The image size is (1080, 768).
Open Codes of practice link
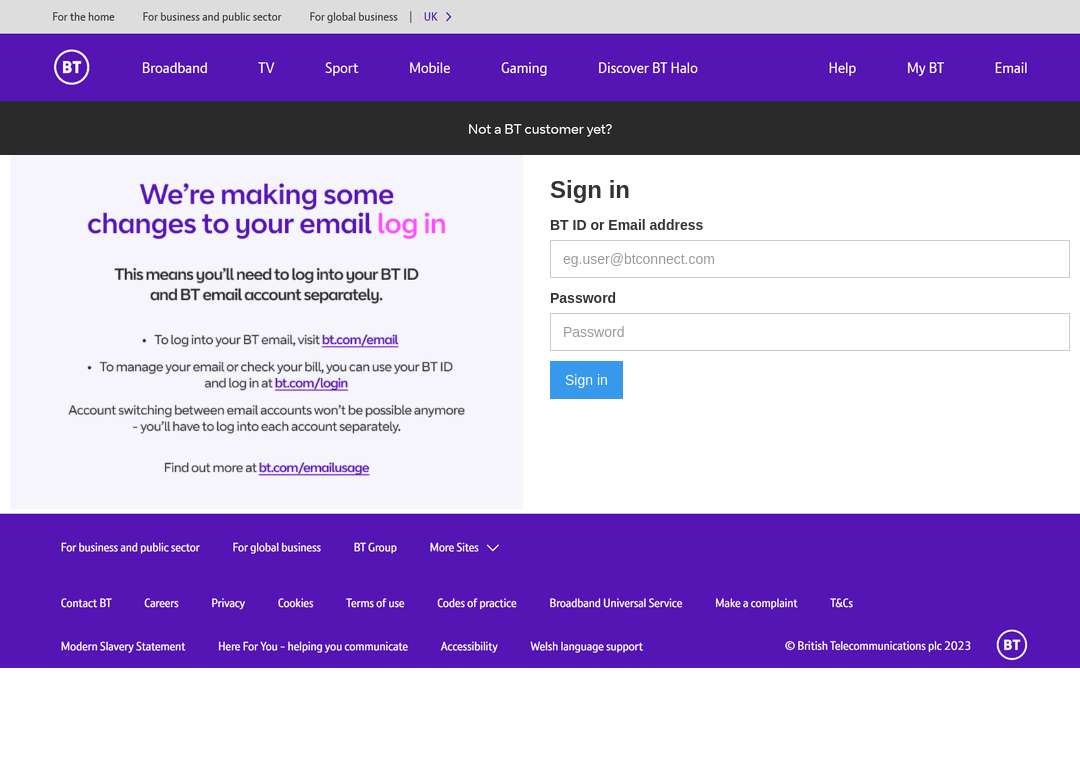[x=477, y=603]
